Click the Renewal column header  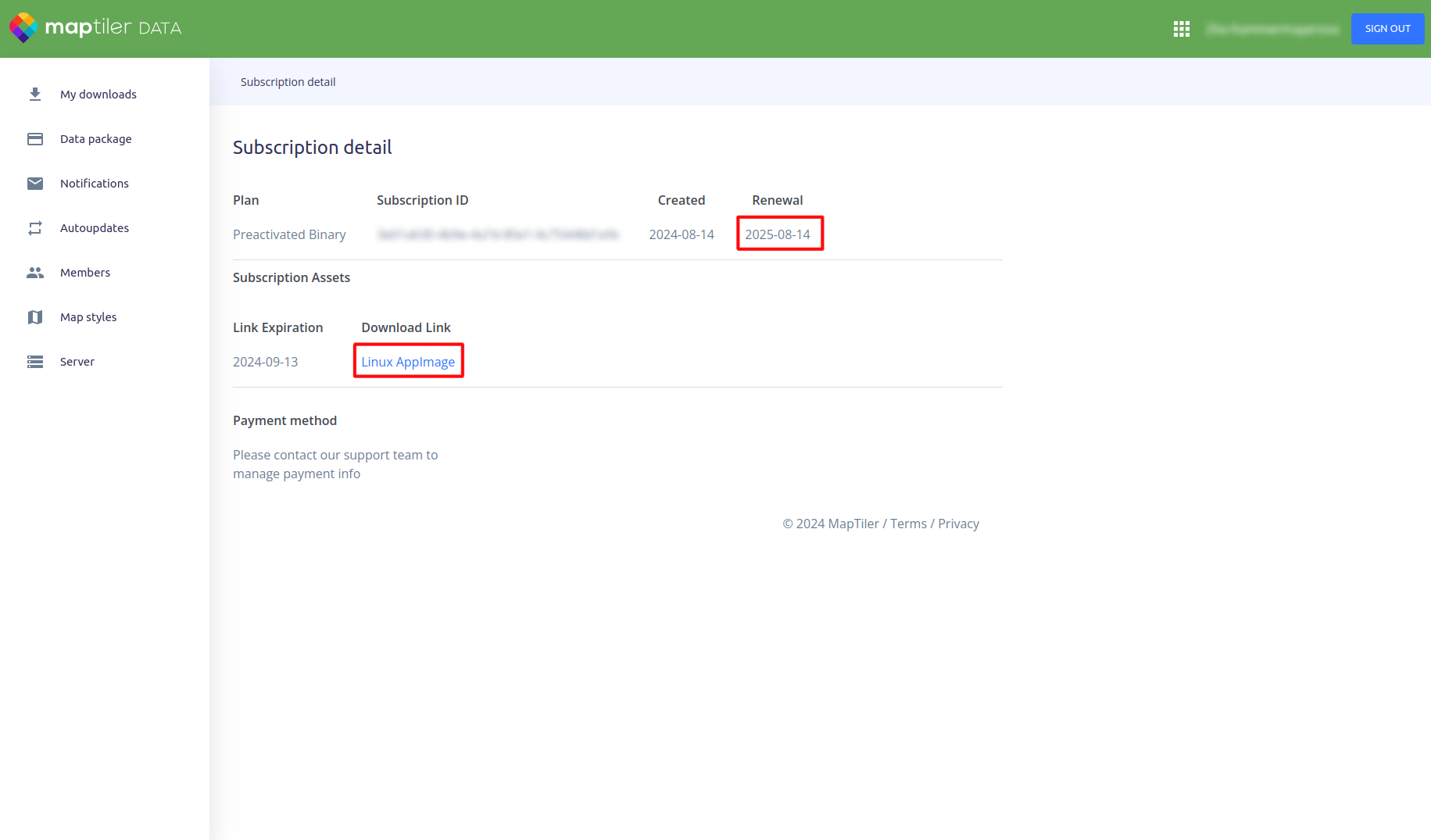[778, 200]
